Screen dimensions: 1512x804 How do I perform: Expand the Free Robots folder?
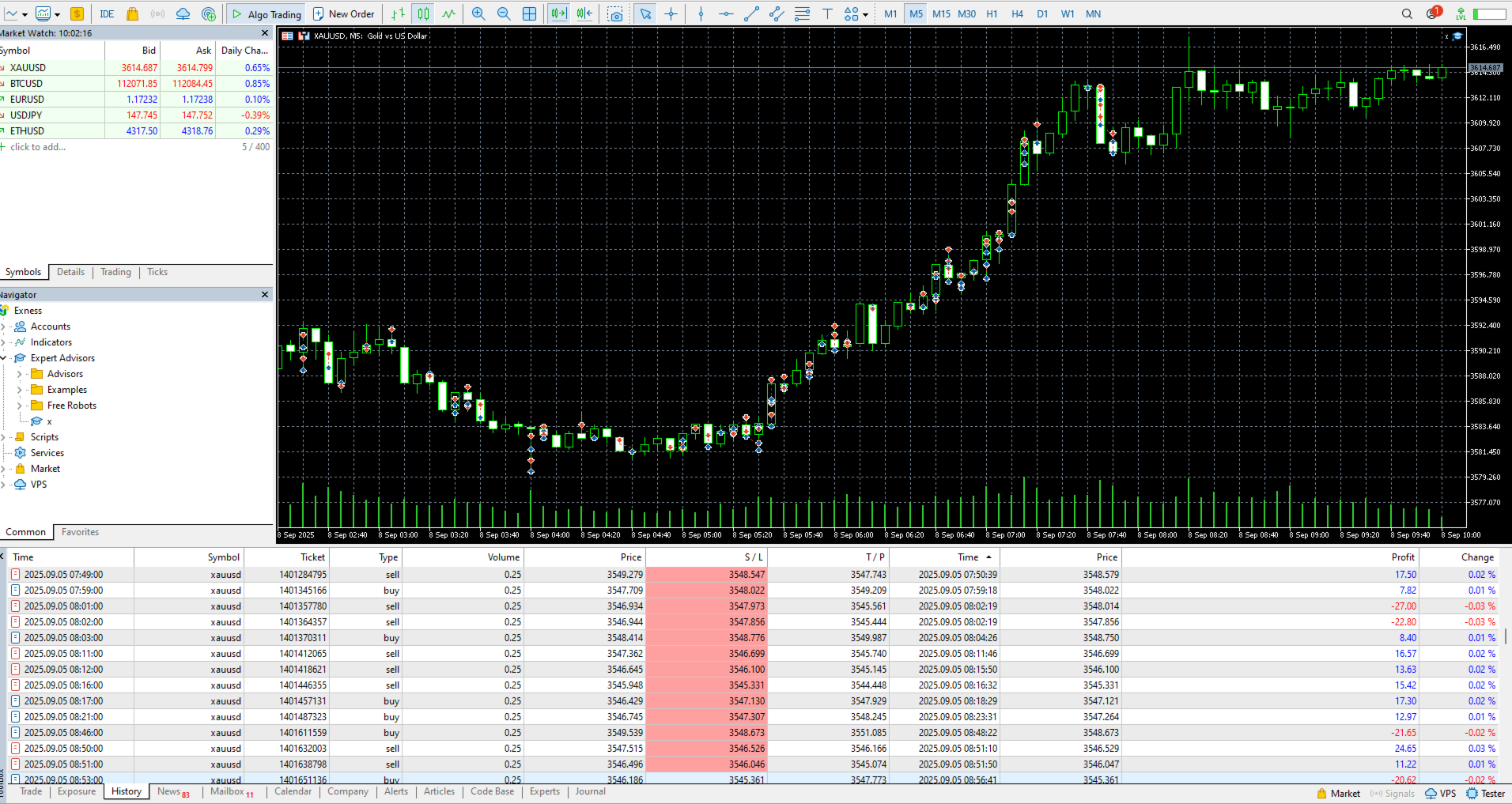(x=20, y=406)
